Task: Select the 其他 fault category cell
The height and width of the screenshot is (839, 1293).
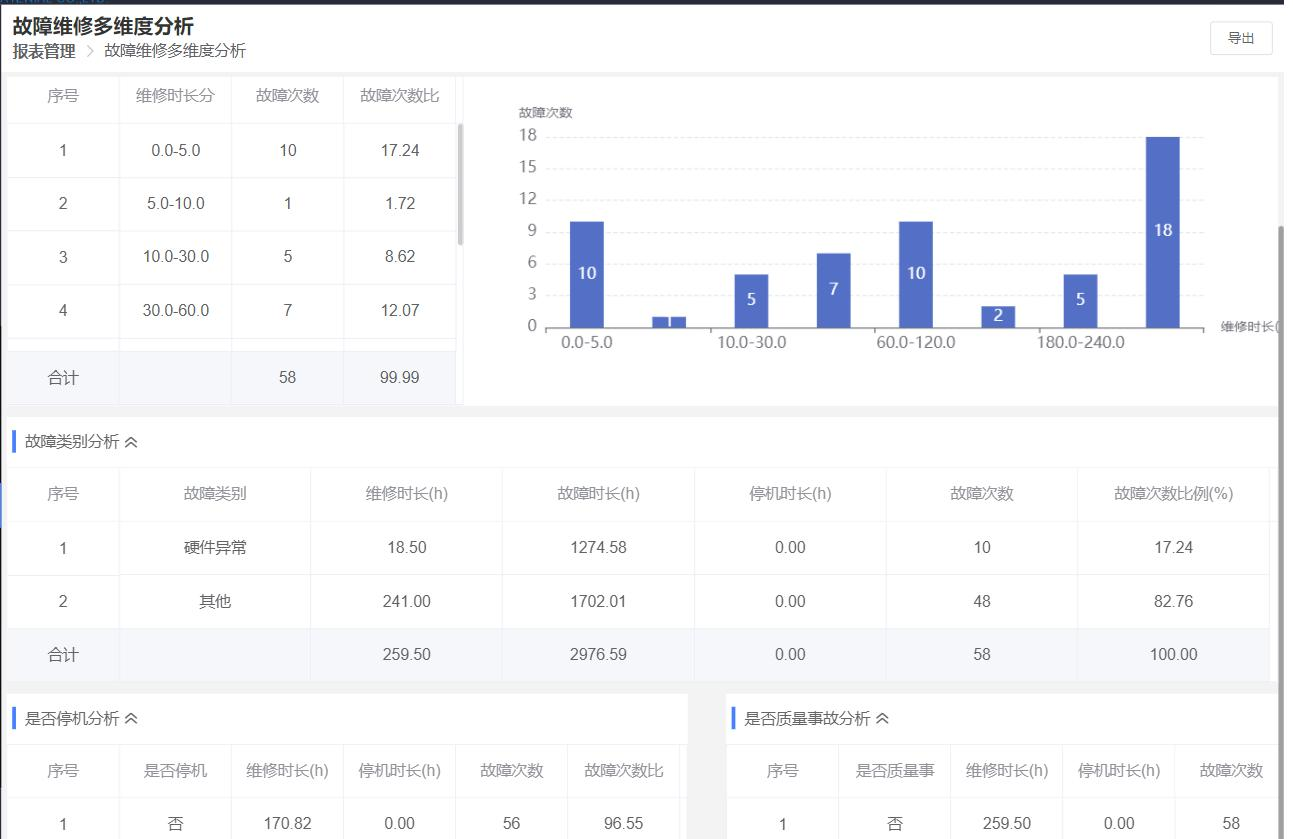Action: (x=215, y=602)
